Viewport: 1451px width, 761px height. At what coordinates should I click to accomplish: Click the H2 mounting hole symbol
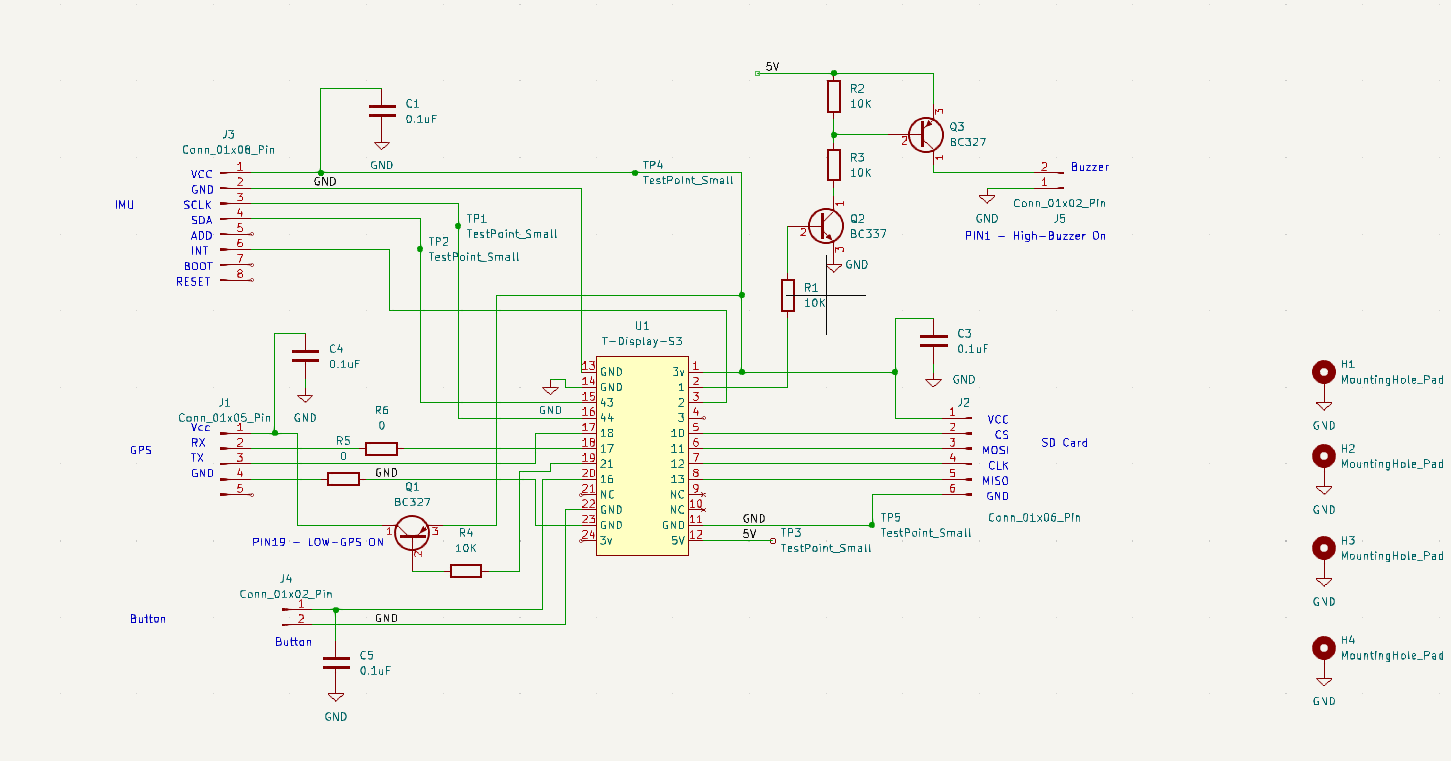point(1324,456)
